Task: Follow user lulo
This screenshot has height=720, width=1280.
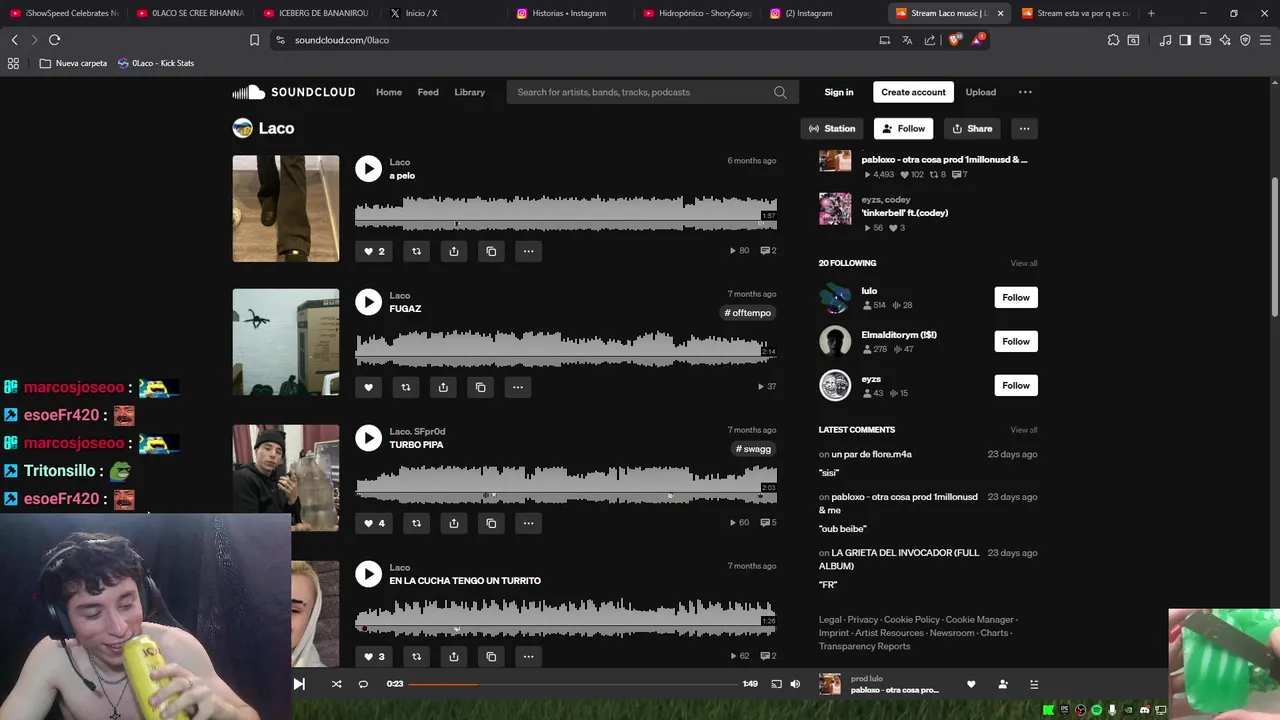Action: click(x=1016, y=297)
